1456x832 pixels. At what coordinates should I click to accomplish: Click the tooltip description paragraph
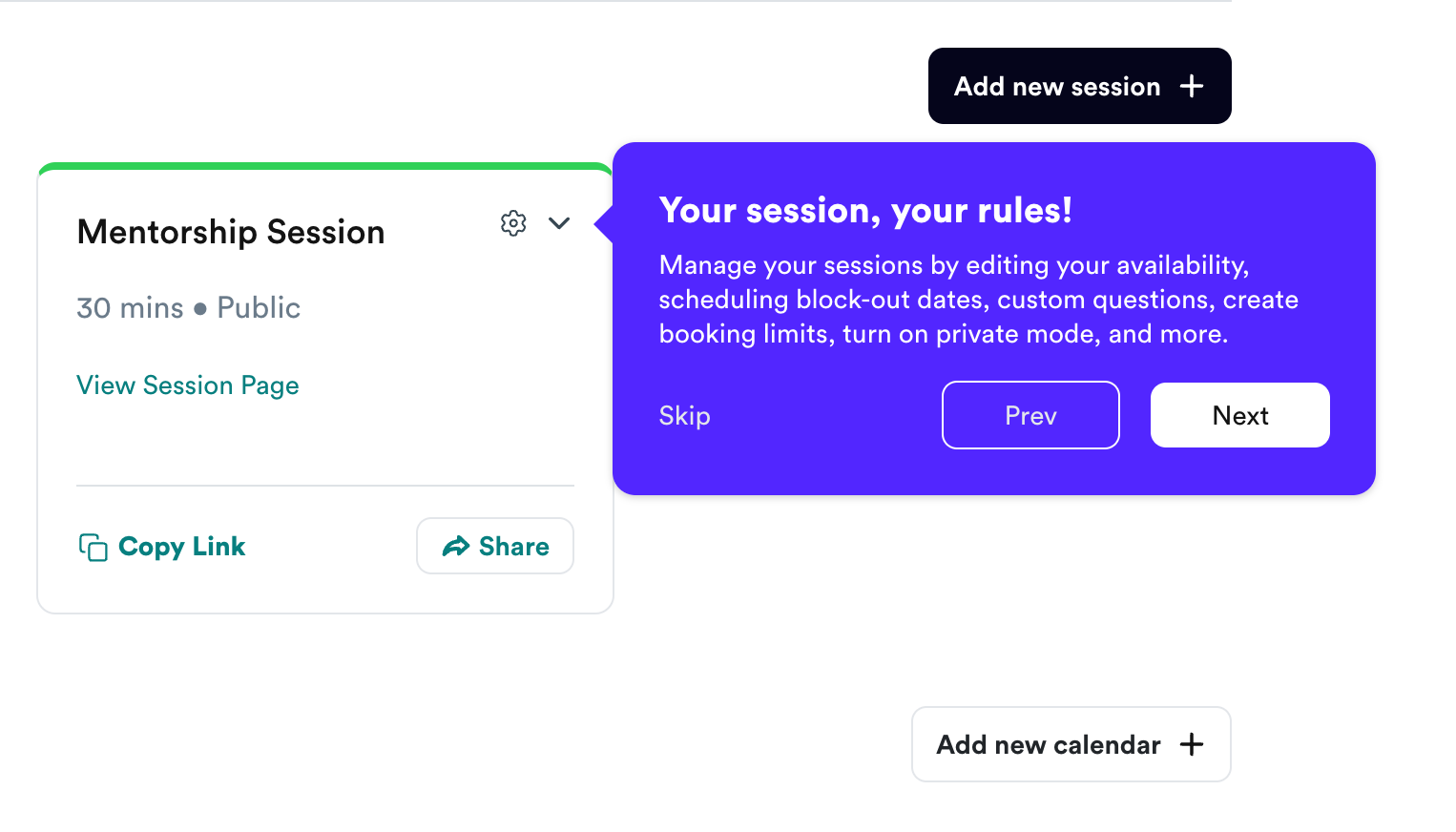tap(978, 300)
